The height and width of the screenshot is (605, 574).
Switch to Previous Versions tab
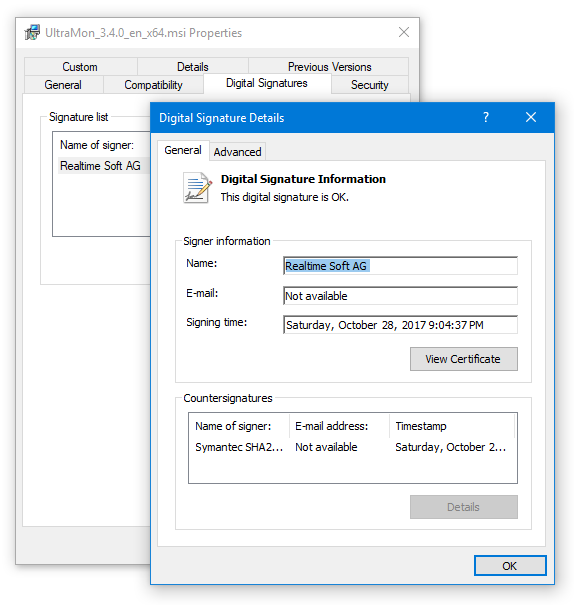[329, 67]
